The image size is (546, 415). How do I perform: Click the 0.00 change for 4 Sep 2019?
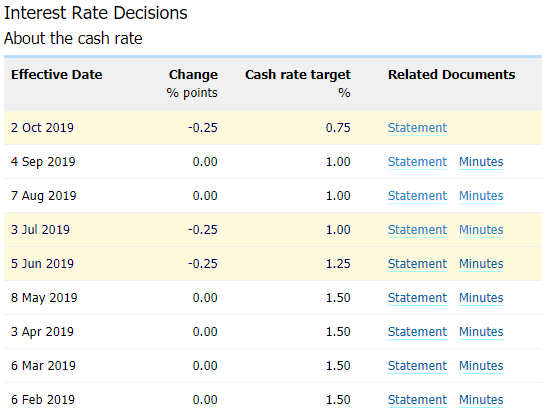pyautogui.click(x=205, y=162)
